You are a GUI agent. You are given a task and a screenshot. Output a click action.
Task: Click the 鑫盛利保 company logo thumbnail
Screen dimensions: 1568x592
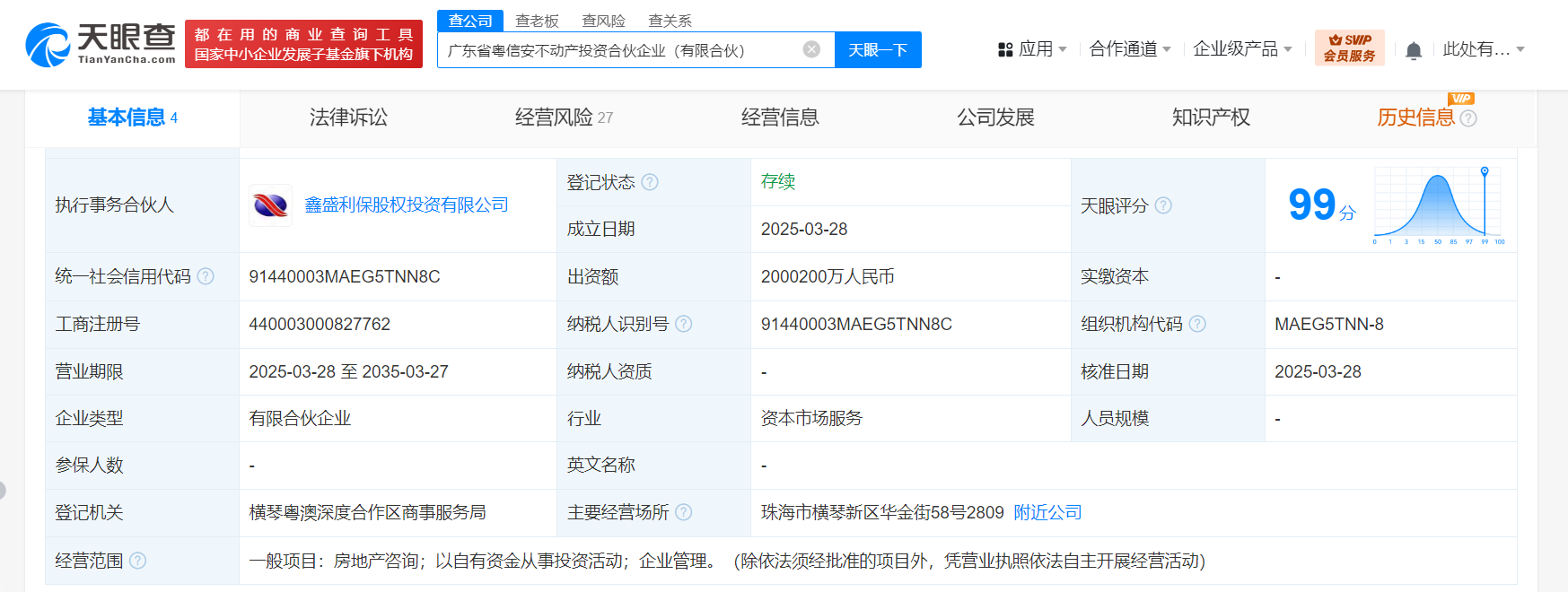click(270, 205)
